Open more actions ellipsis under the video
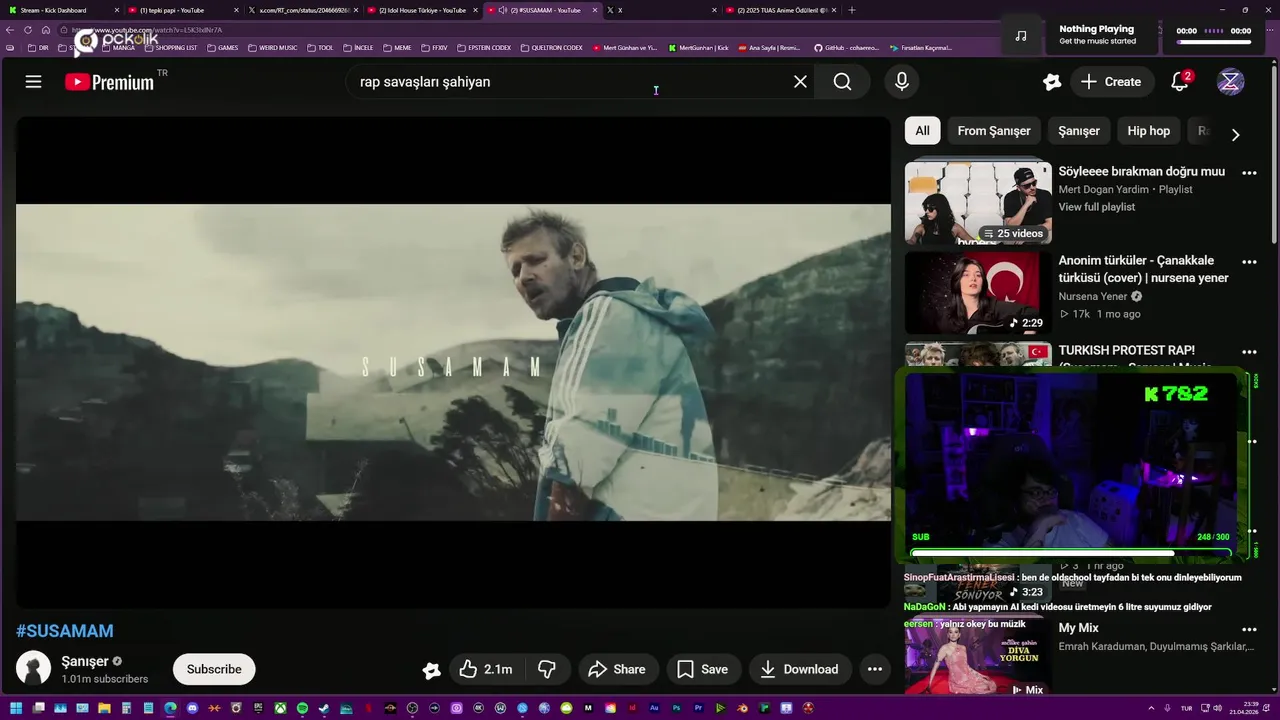Viewport: 1280px width, 720px height. (875, 669)
